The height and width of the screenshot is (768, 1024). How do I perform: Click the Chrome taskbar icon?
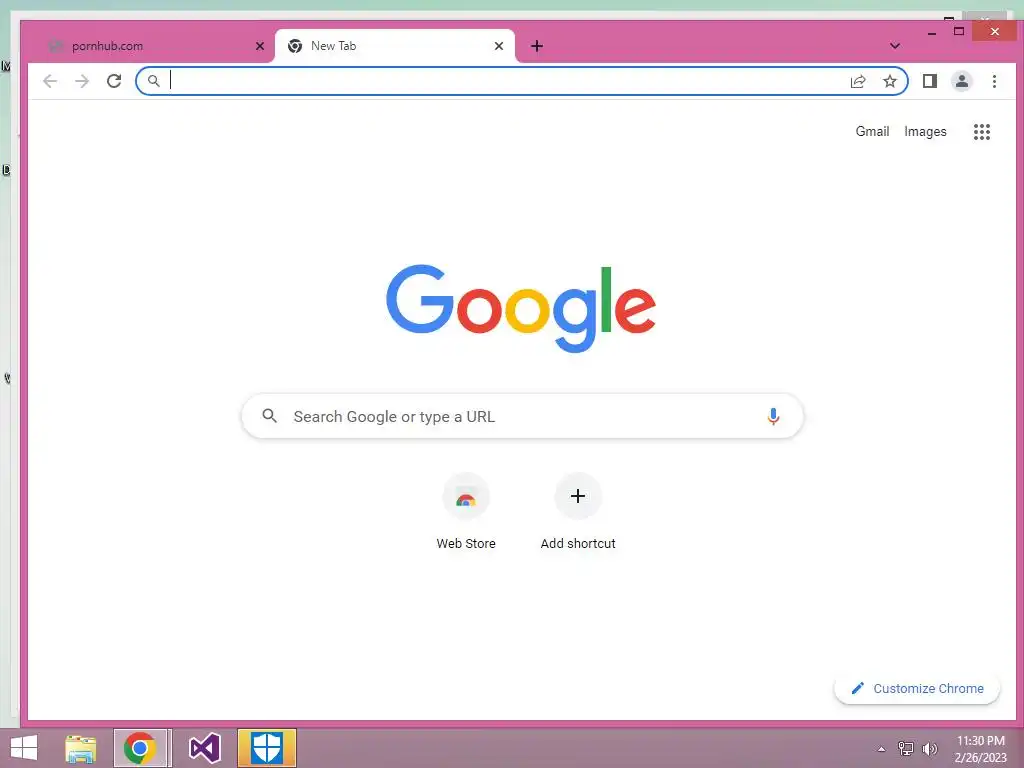click(142, 748)
